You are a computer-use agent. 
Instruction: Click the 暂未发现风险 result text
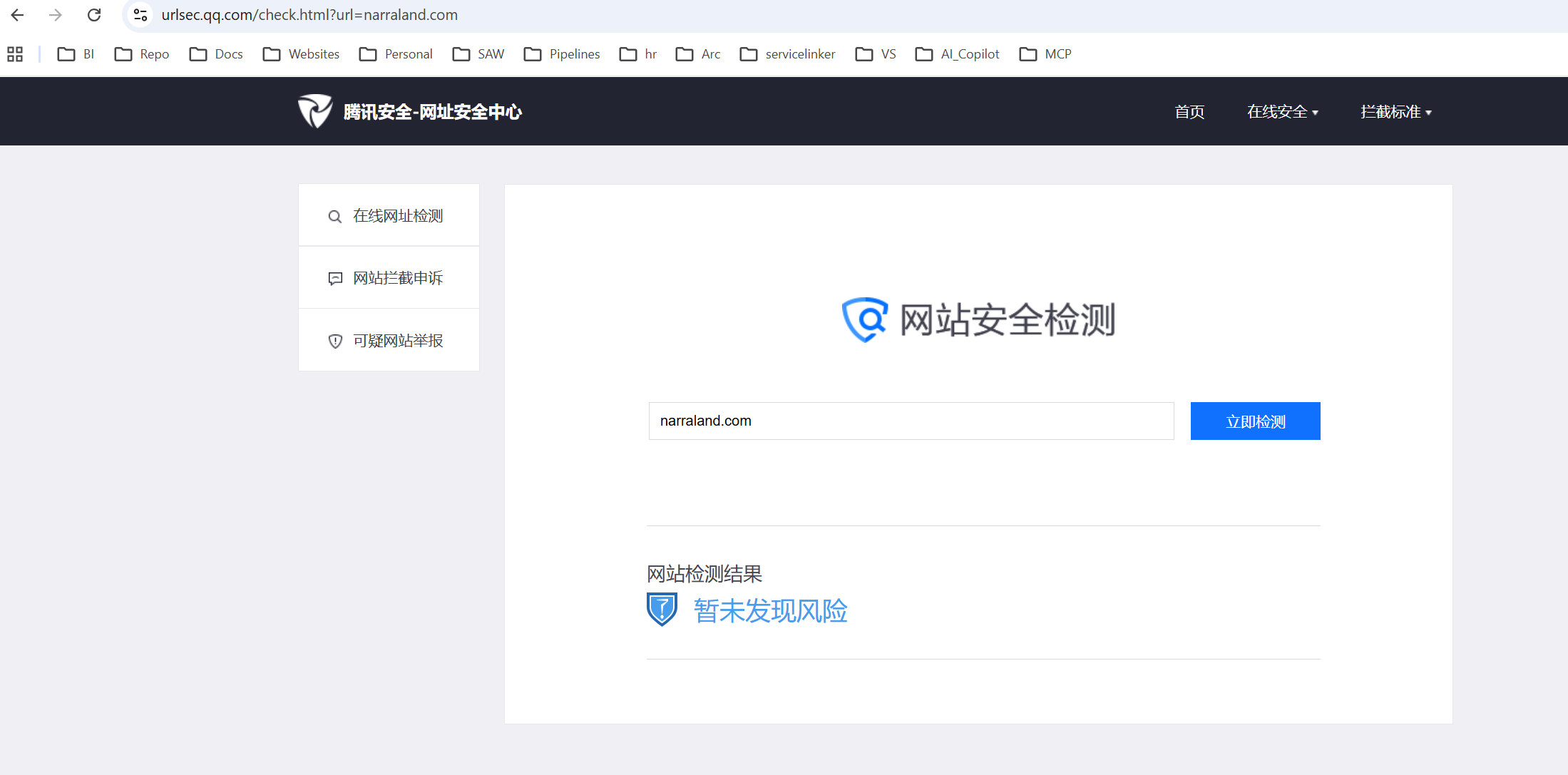770,611
